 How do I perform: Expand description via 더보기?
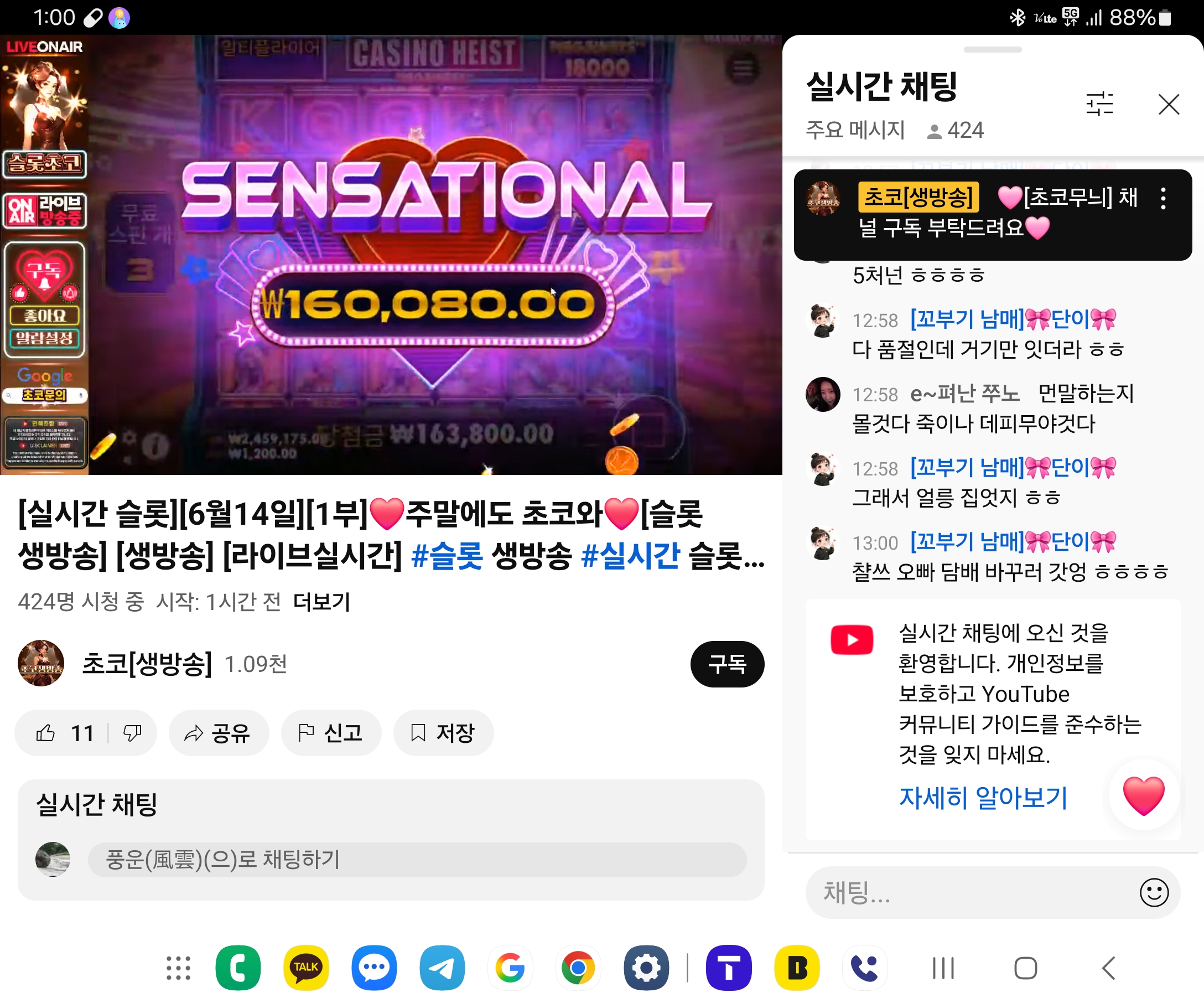pos(321,602)
